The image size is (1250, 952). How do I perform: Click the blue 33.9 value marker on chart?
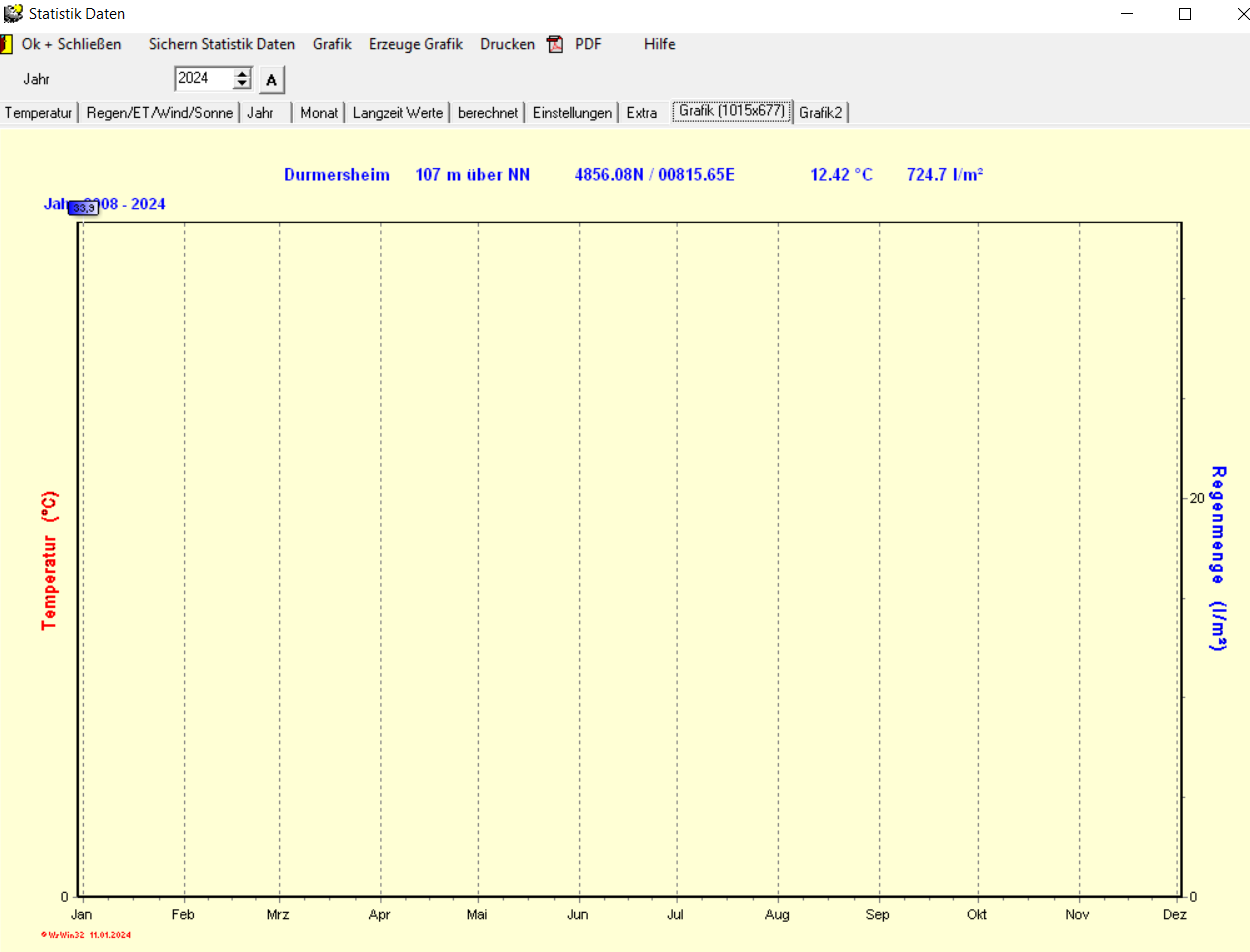(x=82, y=208)
